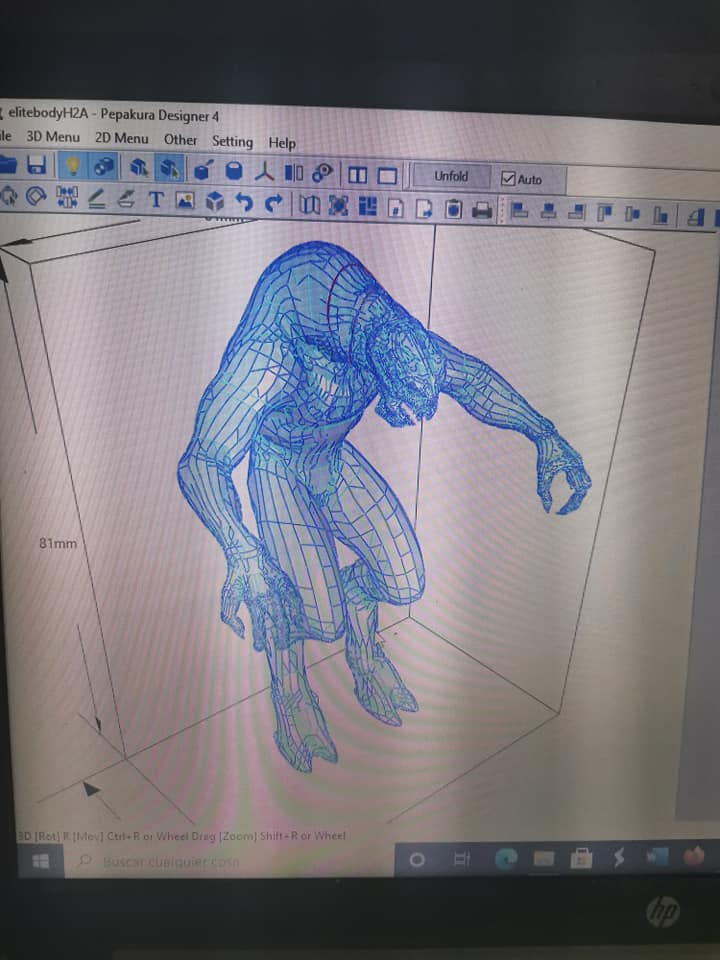Click the 3D cube icon in second toolbar
720x960 pixels.
coord(214,201)
